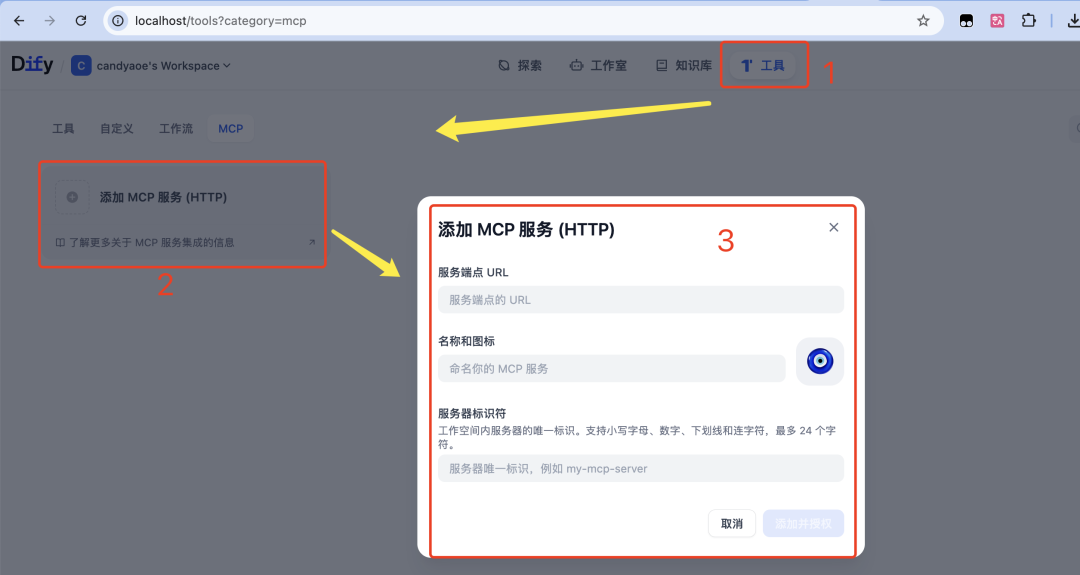The image size is (1080, 575).
Task: Change the blue evil-eye service icon
Action: click(820, 361)
